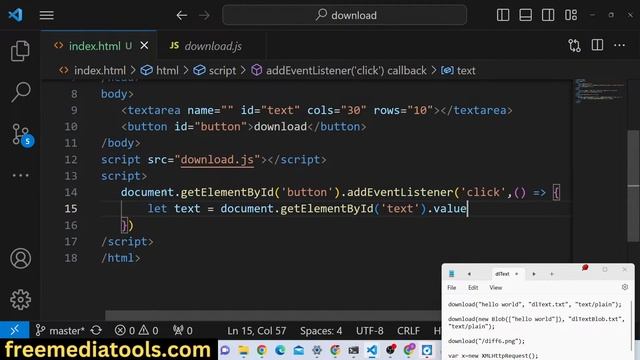Click the VS Code logo icon

tap(16, 15)
